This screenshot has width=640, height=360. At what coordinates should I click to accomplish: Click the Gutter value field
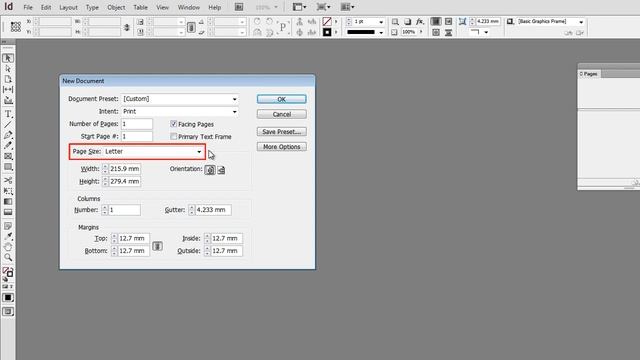(213, 210)
